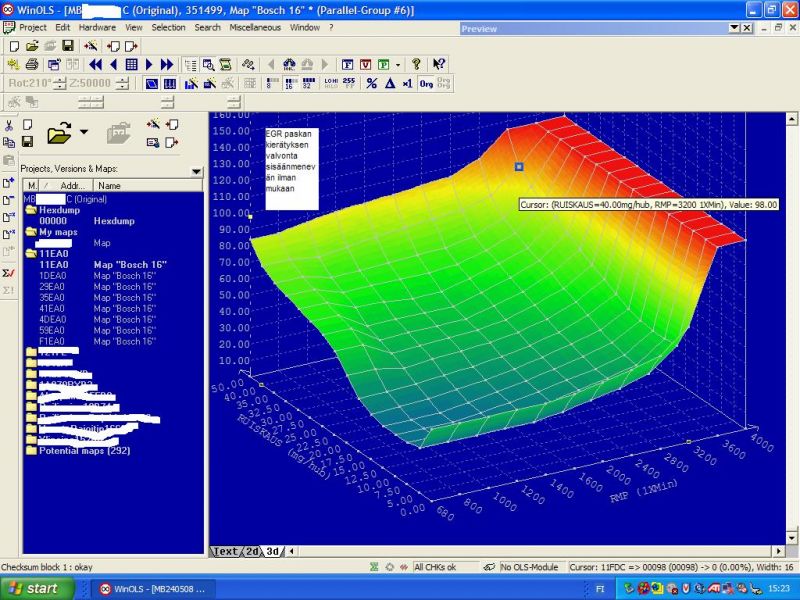The height and width of the screenshot is (600, 800).
Task: Click the blue F window icon
Action: pos(347,65)
